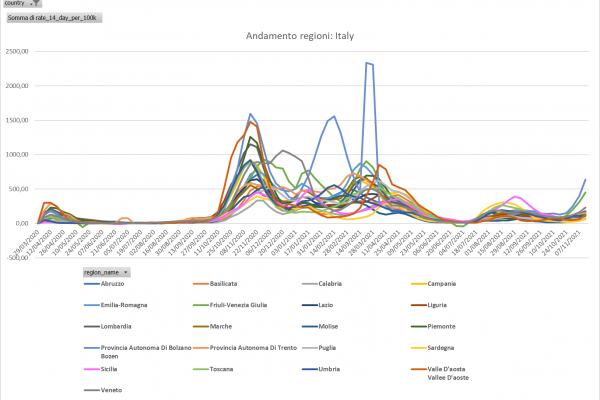Click the 1500,00 vertical axis label

pos(17,120)
